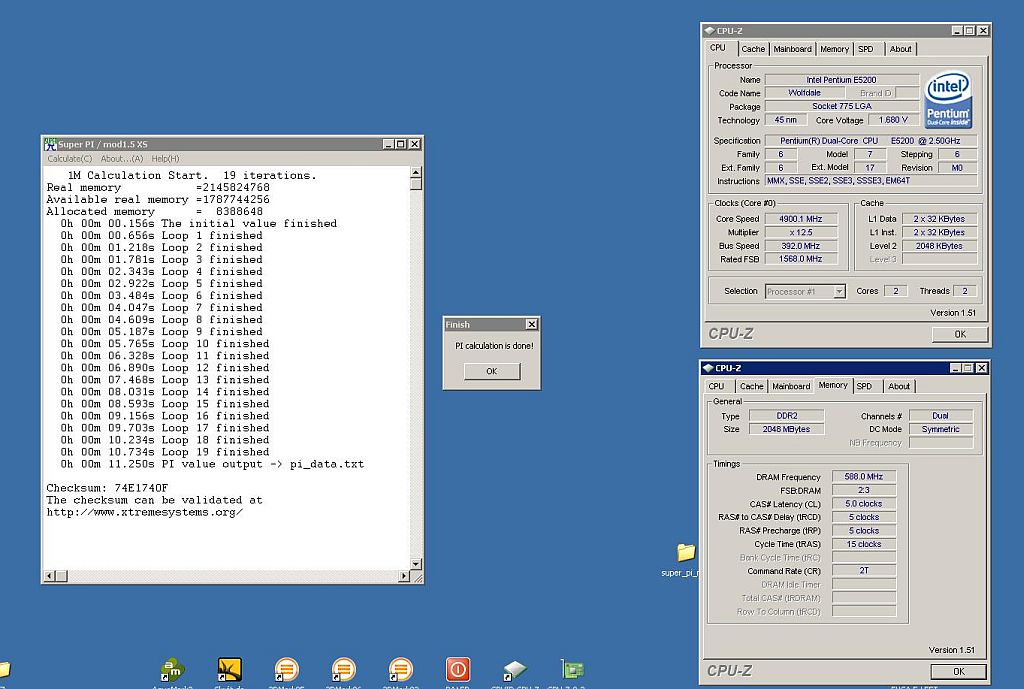Open the About...(A) menu in Super PI
This screenshot has height=689, width=1024.
(122, 159)
